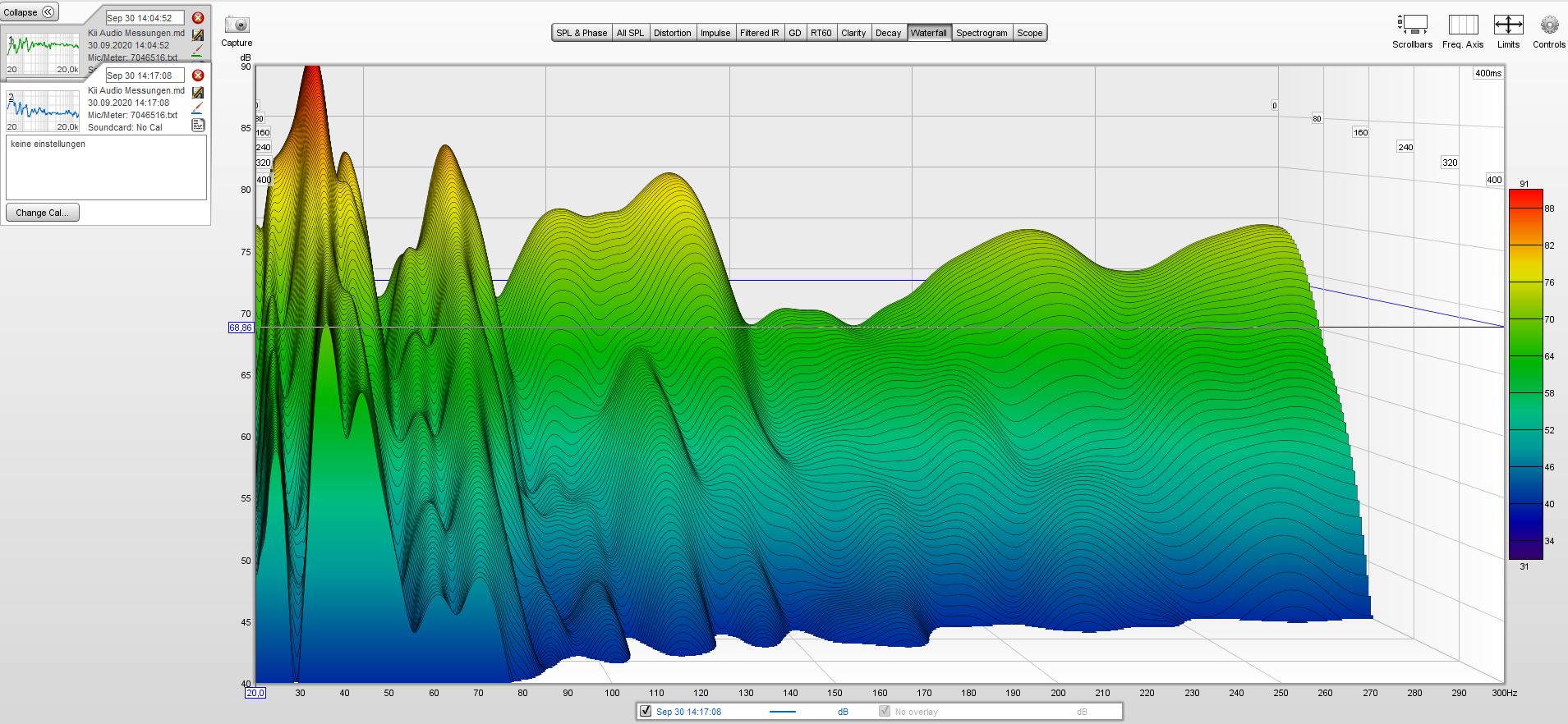Edit the name field Sep 30 14:17:08
The height and width of the screenshot is (724, 1568).
pos(145,76)
